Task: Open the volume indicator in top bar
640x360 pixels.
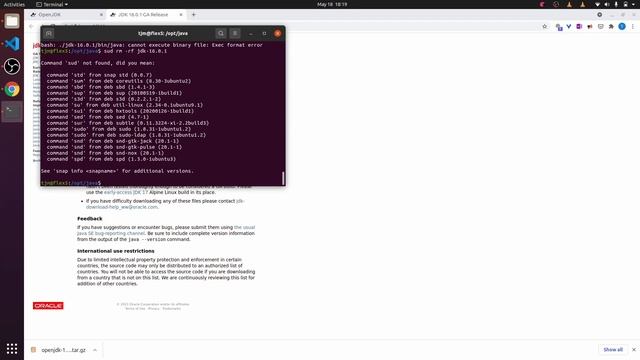Action: point(607,4)
